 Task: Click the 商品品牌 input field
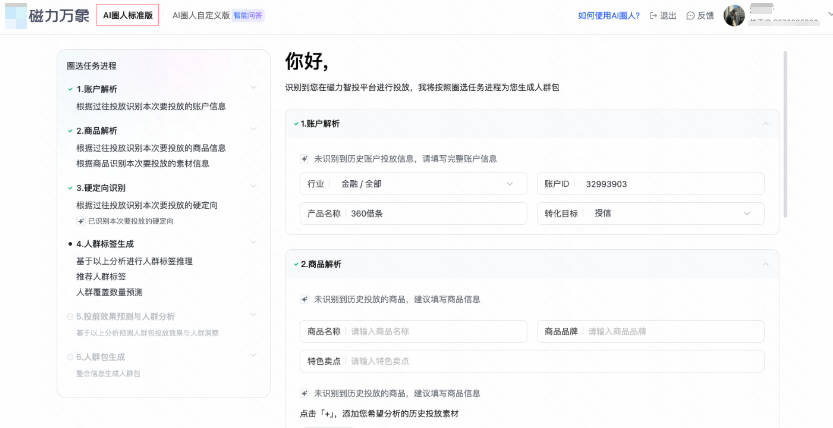click(651, 331)
